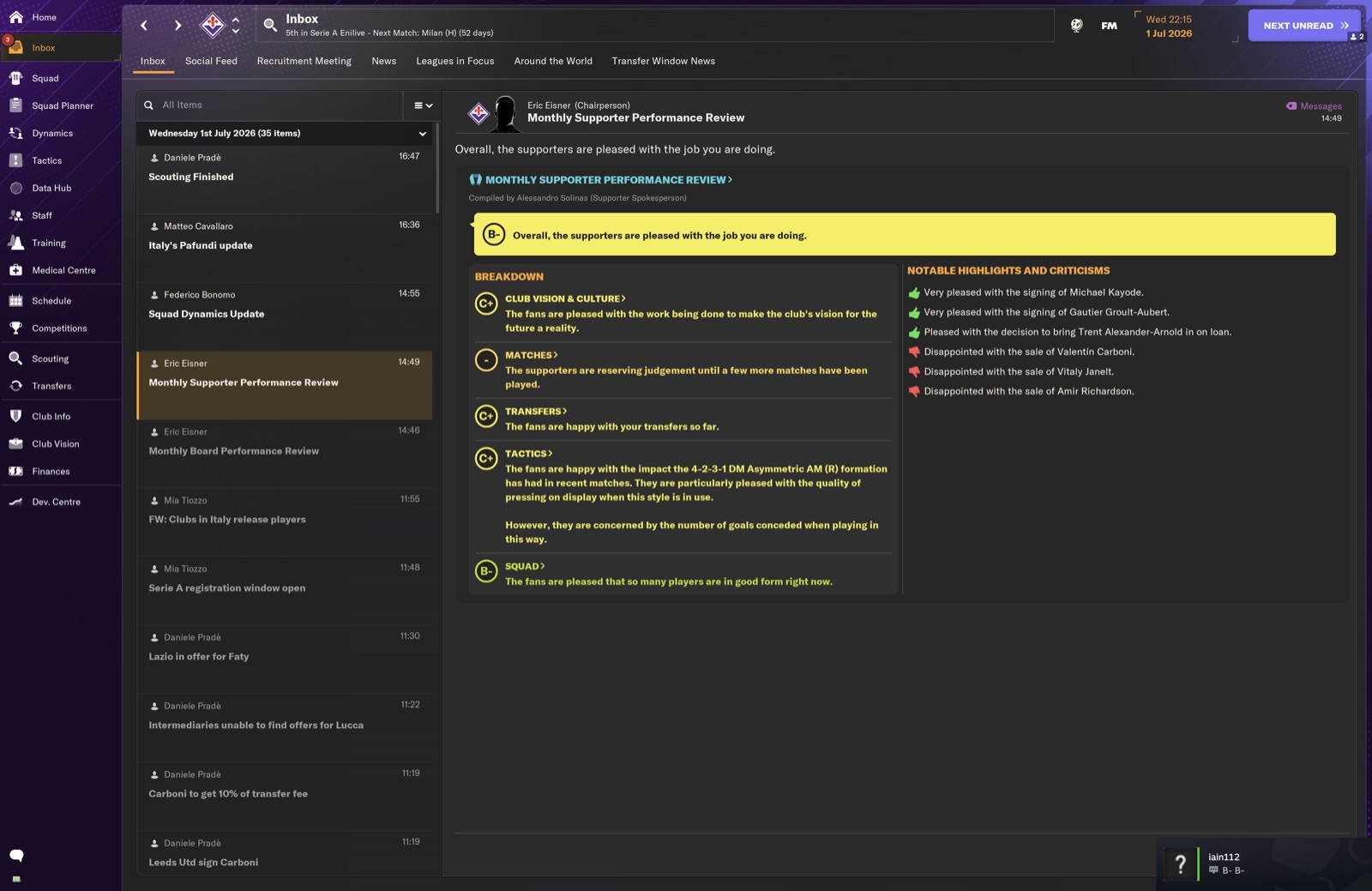Image resolution: width=1372 pixels, height=891 pixels.
Task: Switch to Around the World tab
Action: (x=553, y=61)
